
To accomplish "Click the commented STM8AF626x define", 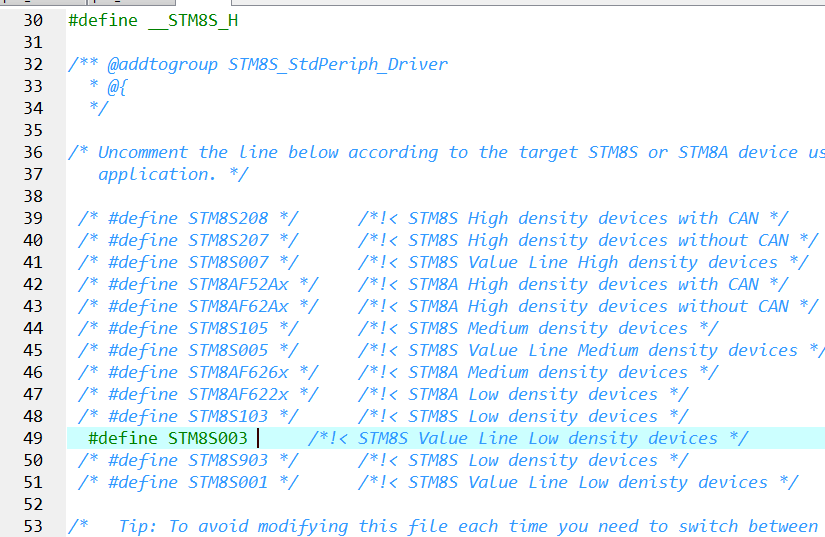I will point(238,372).
